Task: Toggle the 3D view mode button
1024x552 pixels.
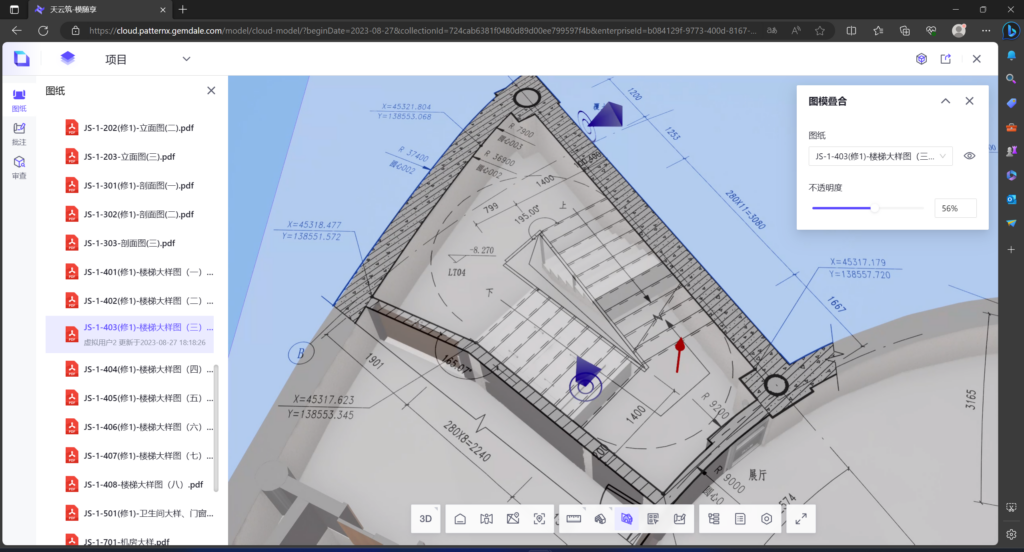Action: (426, 519)
